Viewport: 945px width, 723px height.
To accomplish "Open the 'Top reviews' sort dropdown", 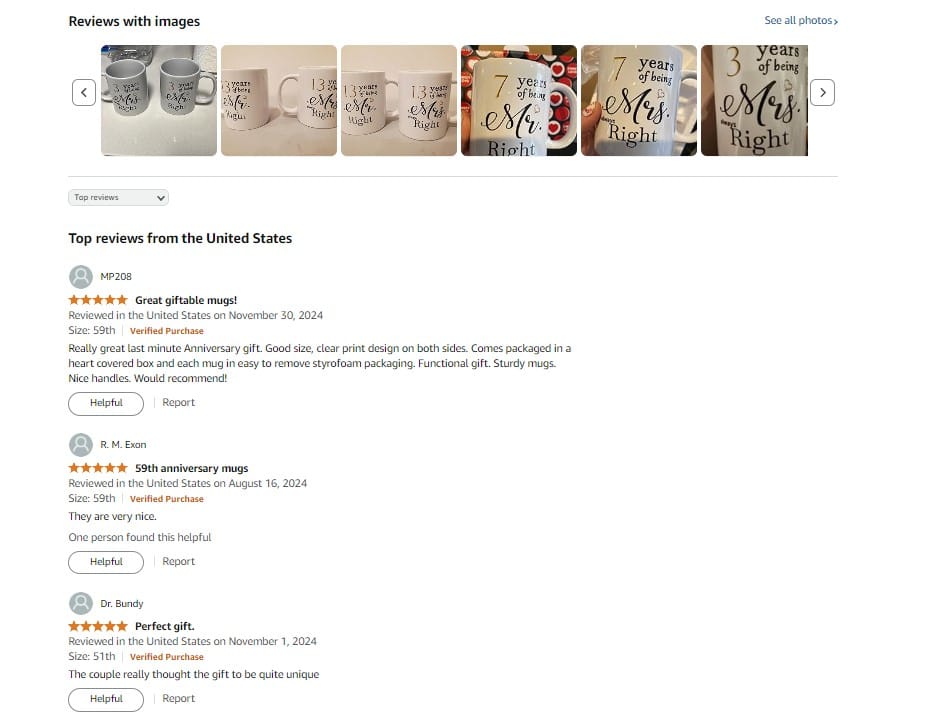I will point(118,198).
